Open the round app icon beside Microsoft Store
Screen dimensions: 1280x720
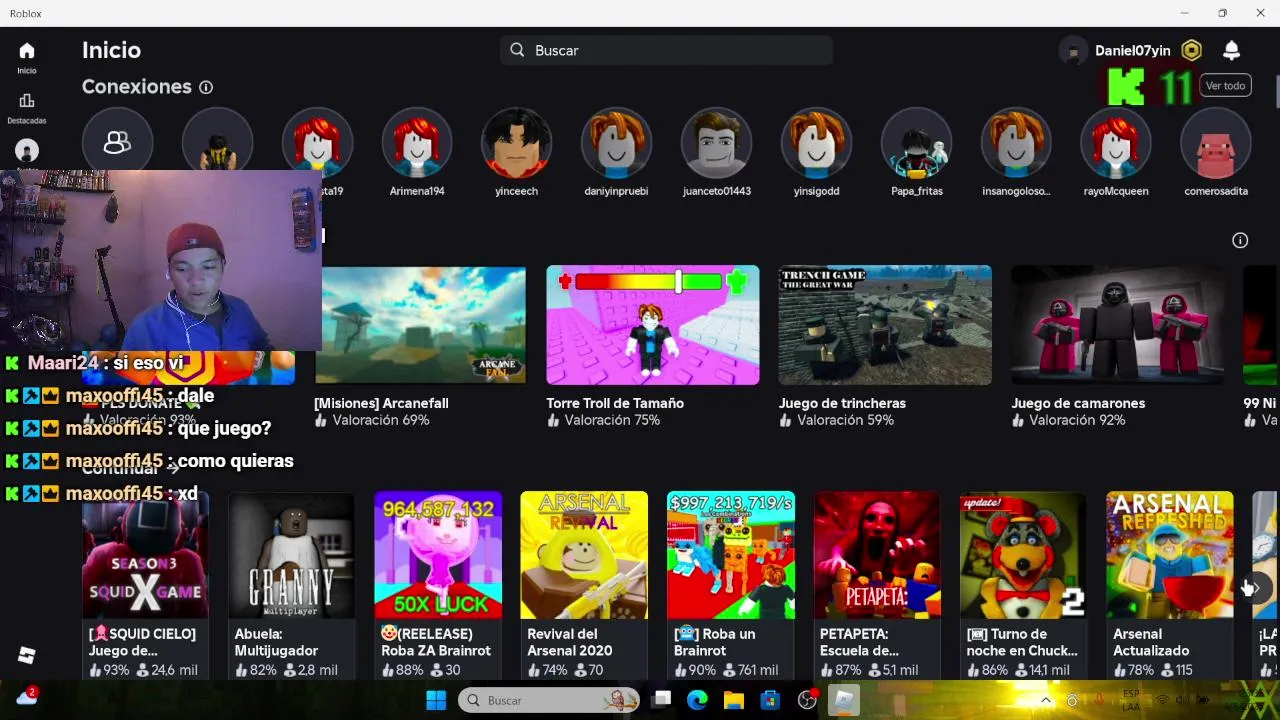tap(807, 700)
